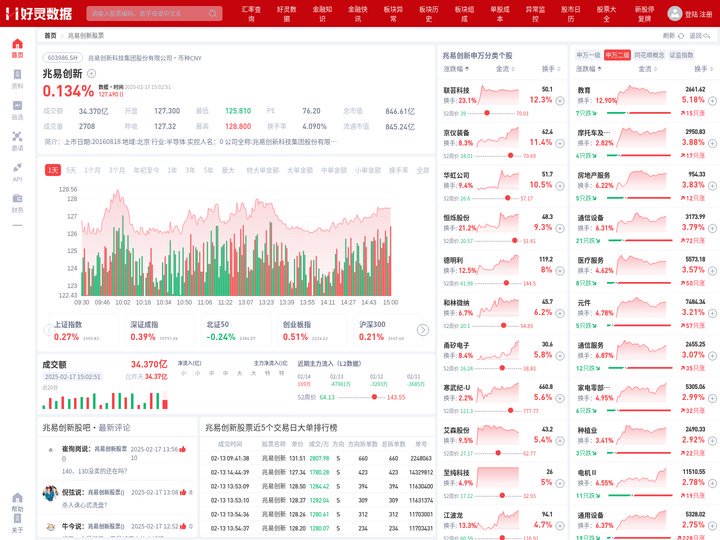
Task: Switch to 申万一级 tab
Action: click(x=588, y=55)
